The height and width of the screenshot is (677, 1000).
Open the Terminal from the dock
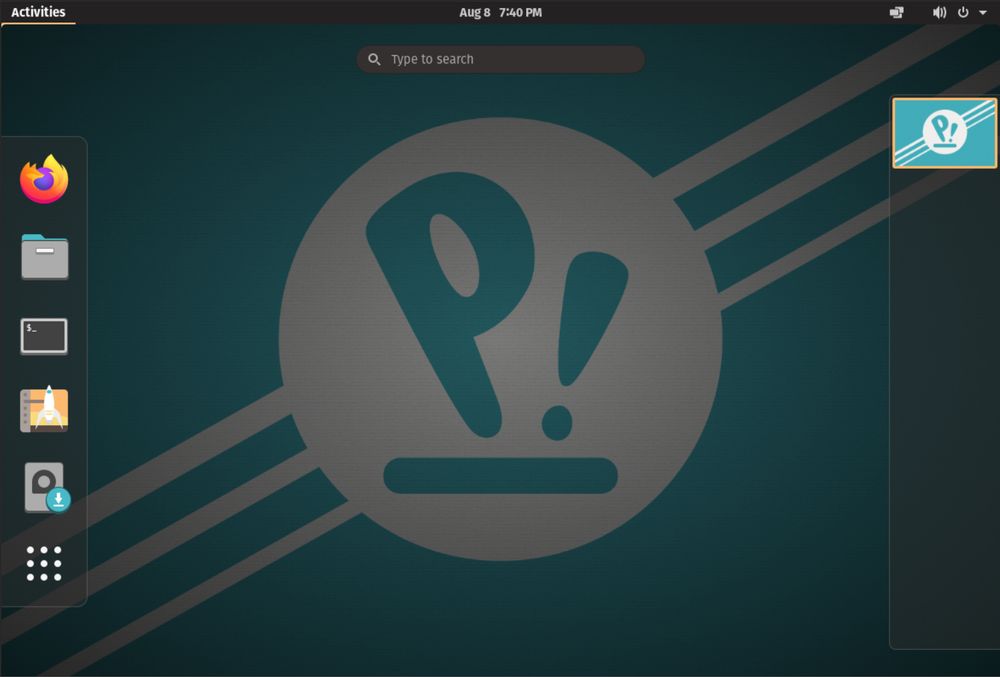(x=44, y=336)
